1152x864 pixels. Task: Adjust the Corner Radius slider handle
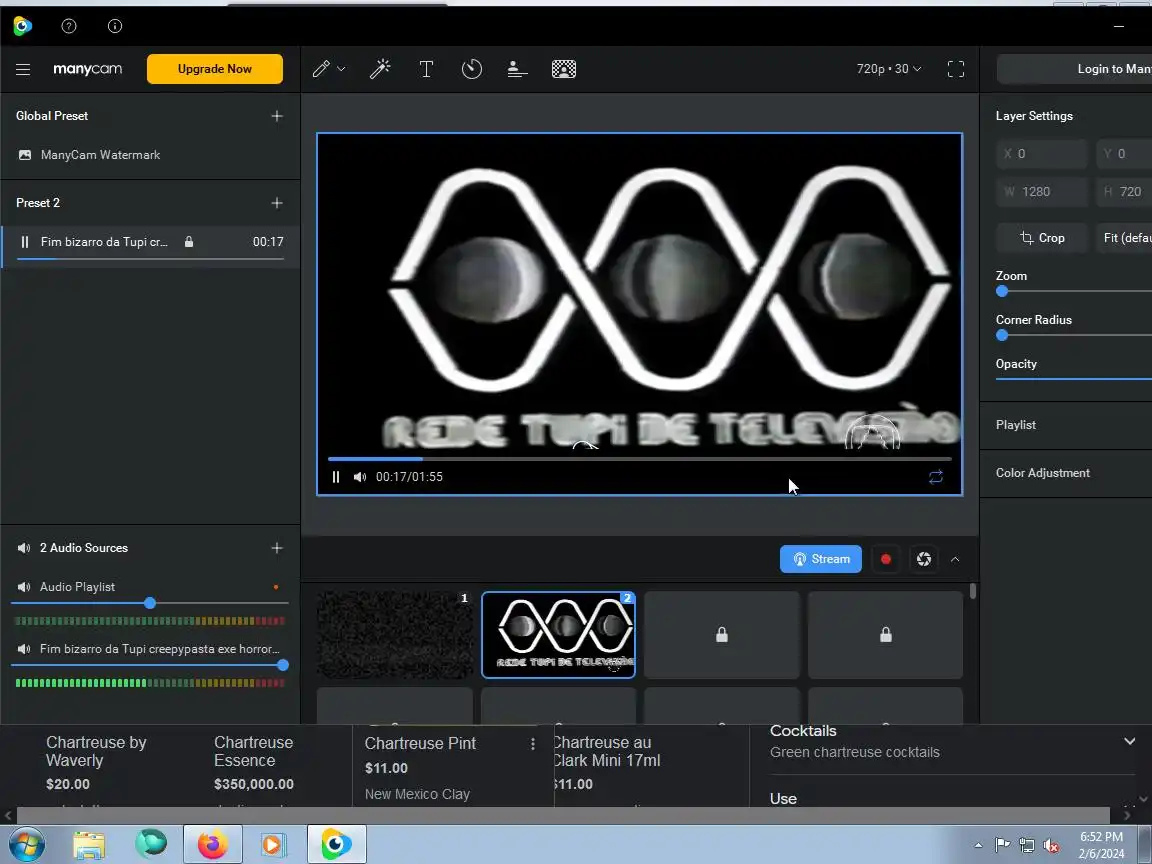pyautogui.click(x=1002, y=335)
